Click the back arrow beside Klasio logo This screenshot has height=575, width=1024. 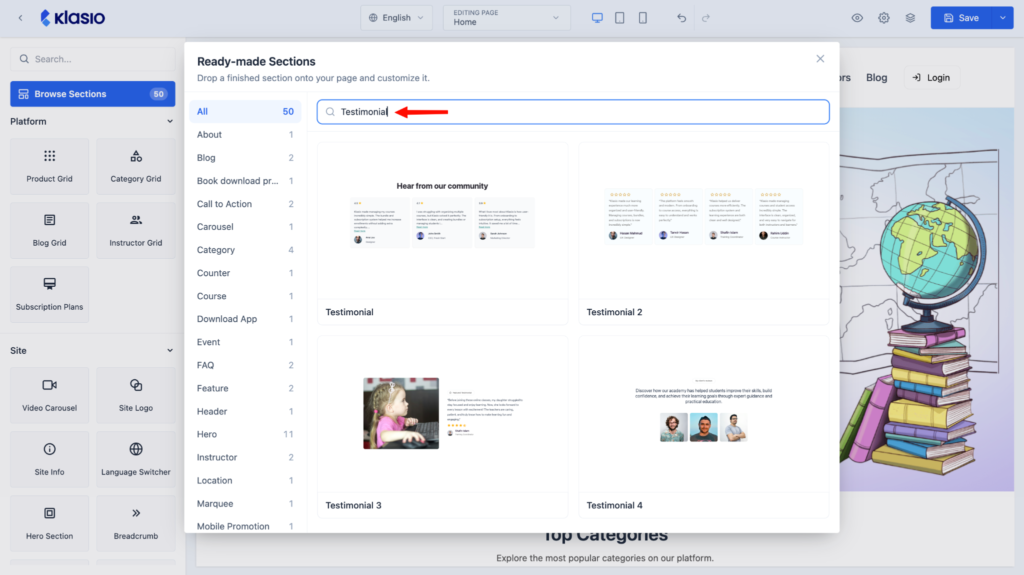[x=20, y=18]
